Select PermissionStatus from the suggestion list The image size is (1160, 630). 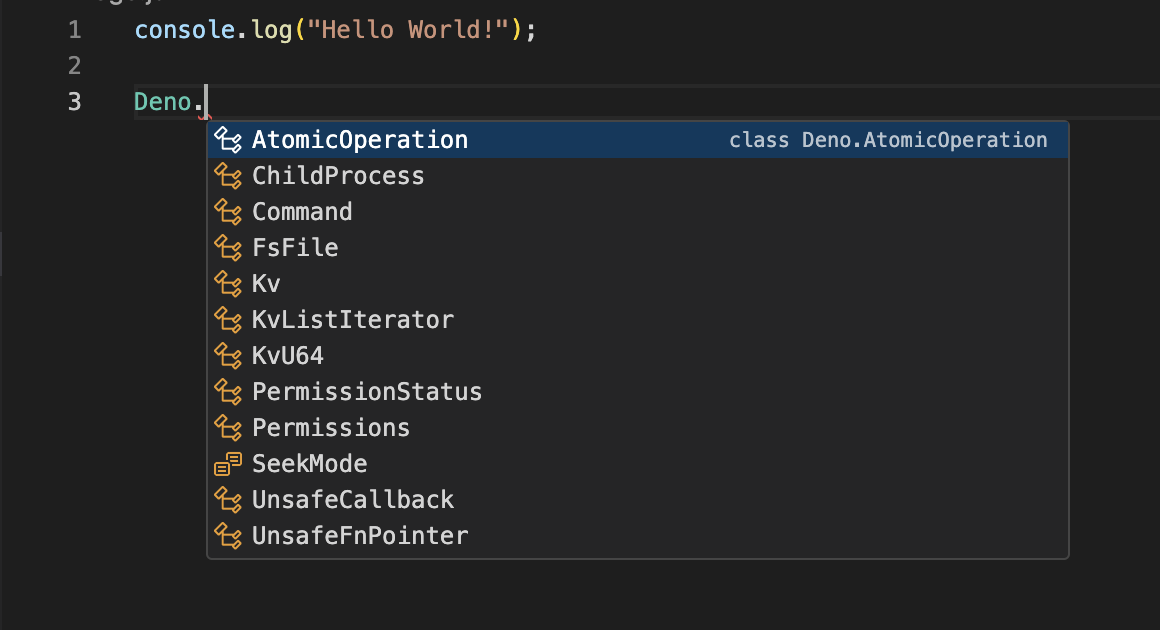(367, 392)
